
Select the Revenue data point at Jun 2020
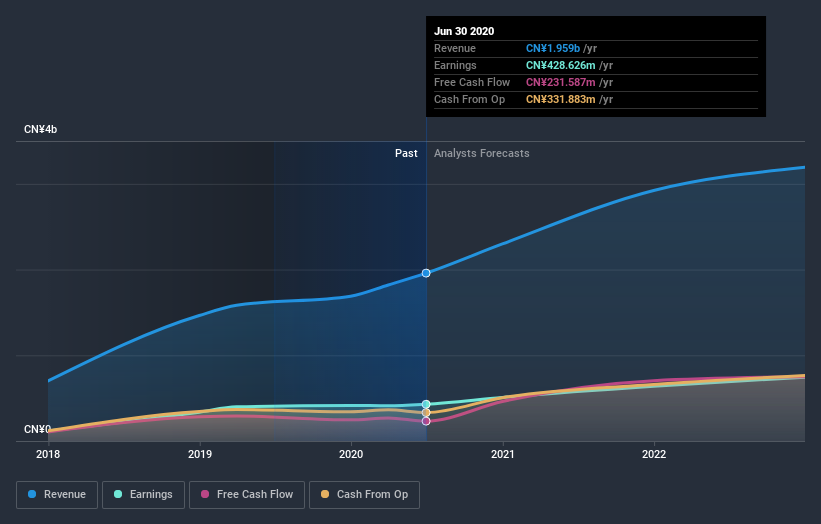point(426,273)
